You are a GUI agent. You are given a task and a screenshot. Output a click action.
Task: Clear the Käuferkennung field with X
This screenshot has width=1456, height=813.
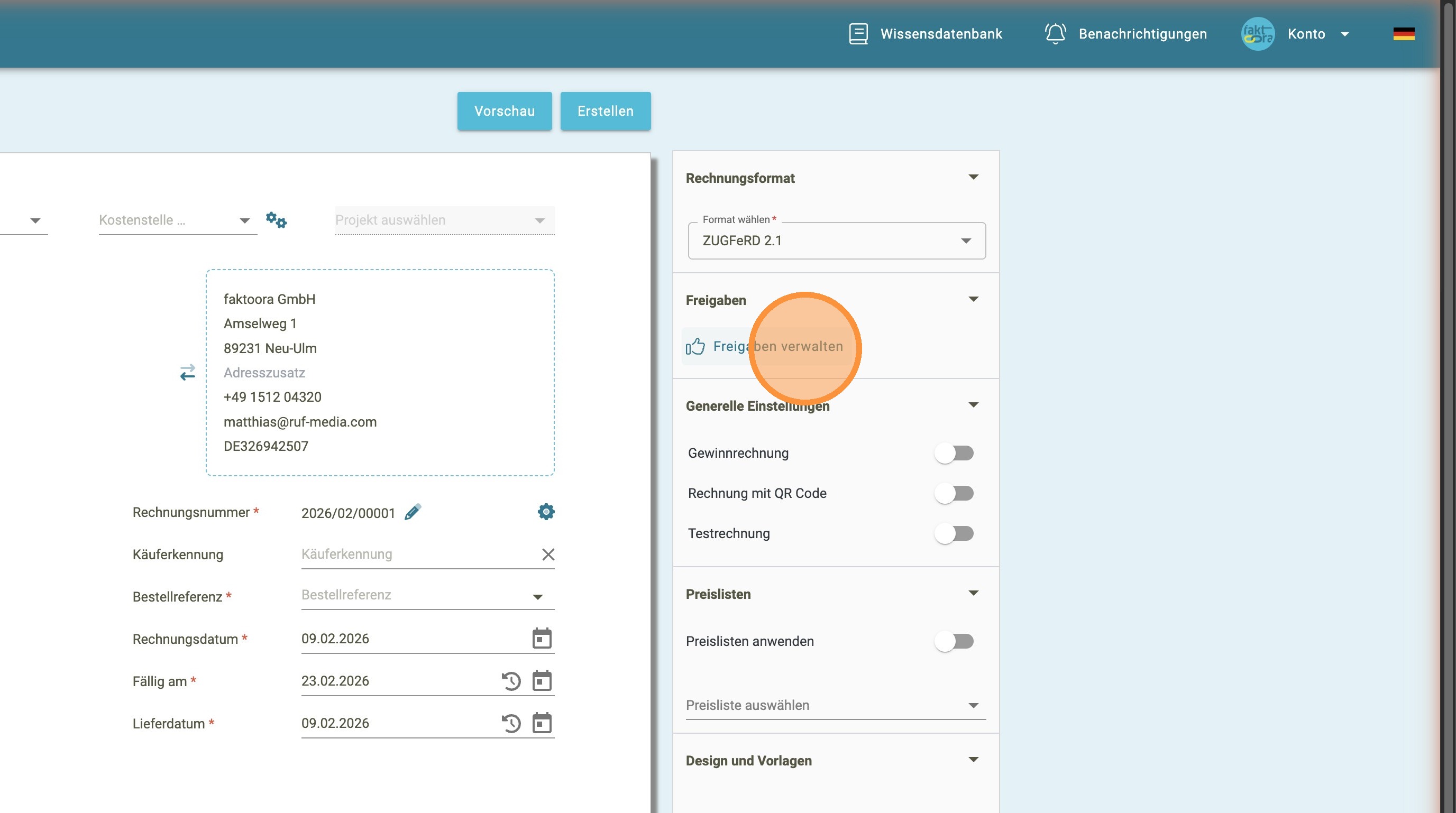pyautogui.click(x=548, y=554)
